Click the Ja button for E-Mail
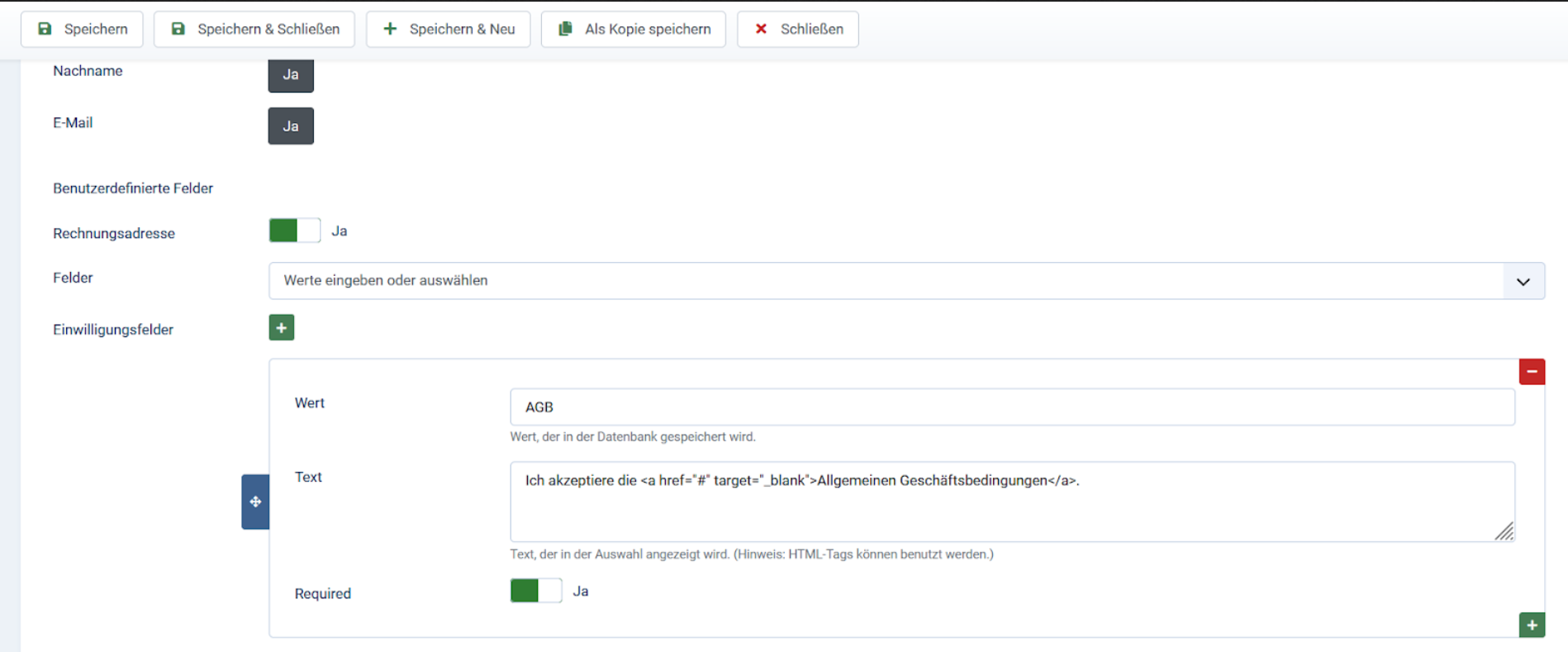The width and height of the screenshot is (1568, 652). click(291, 126)
